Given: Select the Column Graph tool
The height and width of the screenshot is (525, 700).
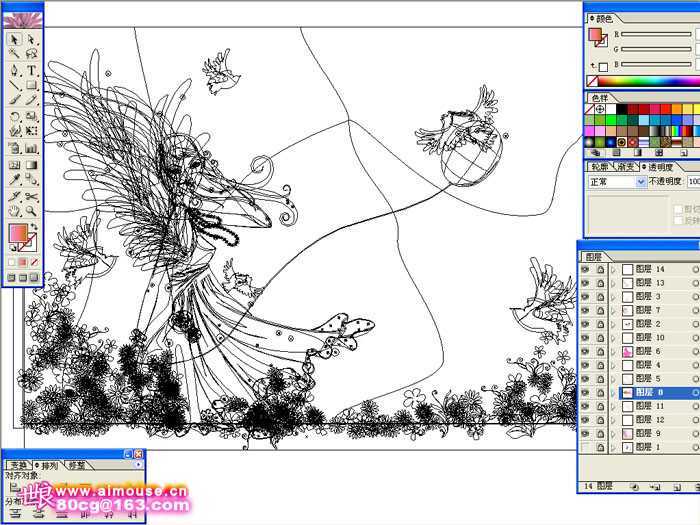Looking at the screenshot, I should 31,148.
